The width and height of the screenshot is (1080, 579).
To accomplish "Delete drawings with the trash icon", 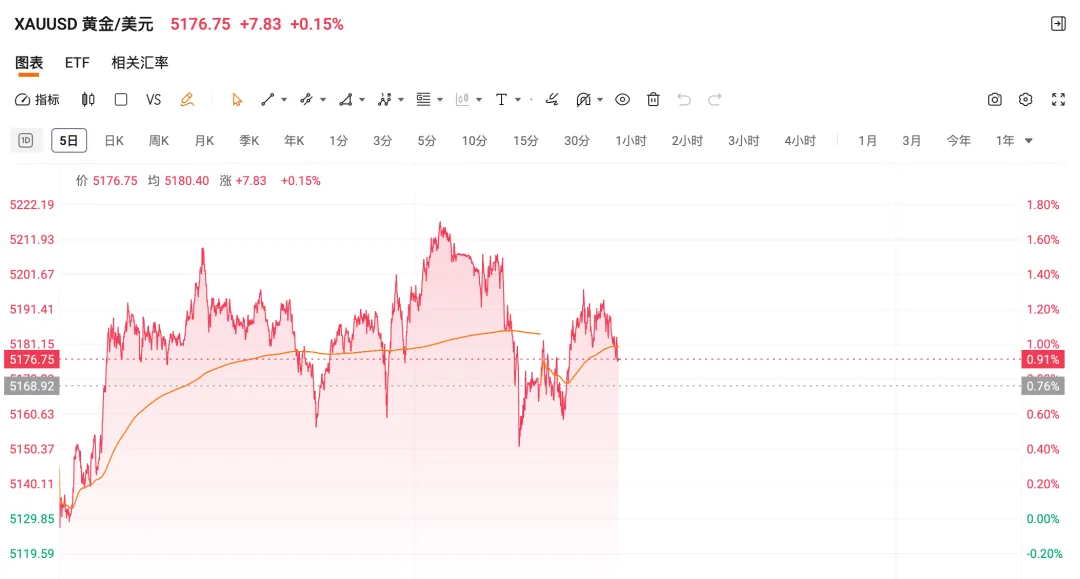I will click(x=653, y=99).
